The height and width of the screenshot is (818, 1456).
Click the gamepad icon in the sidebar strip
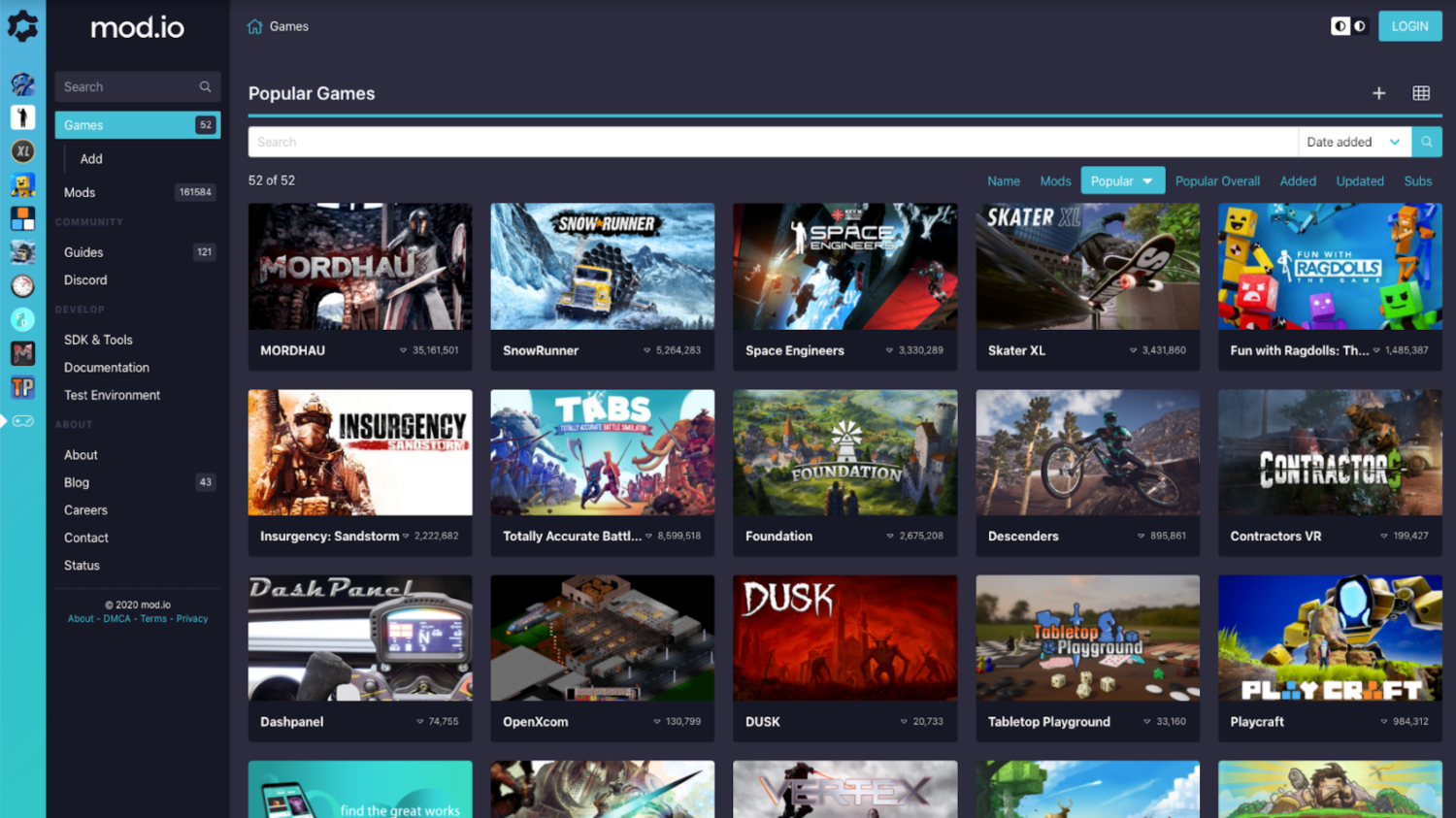click(x=22, y=421)
